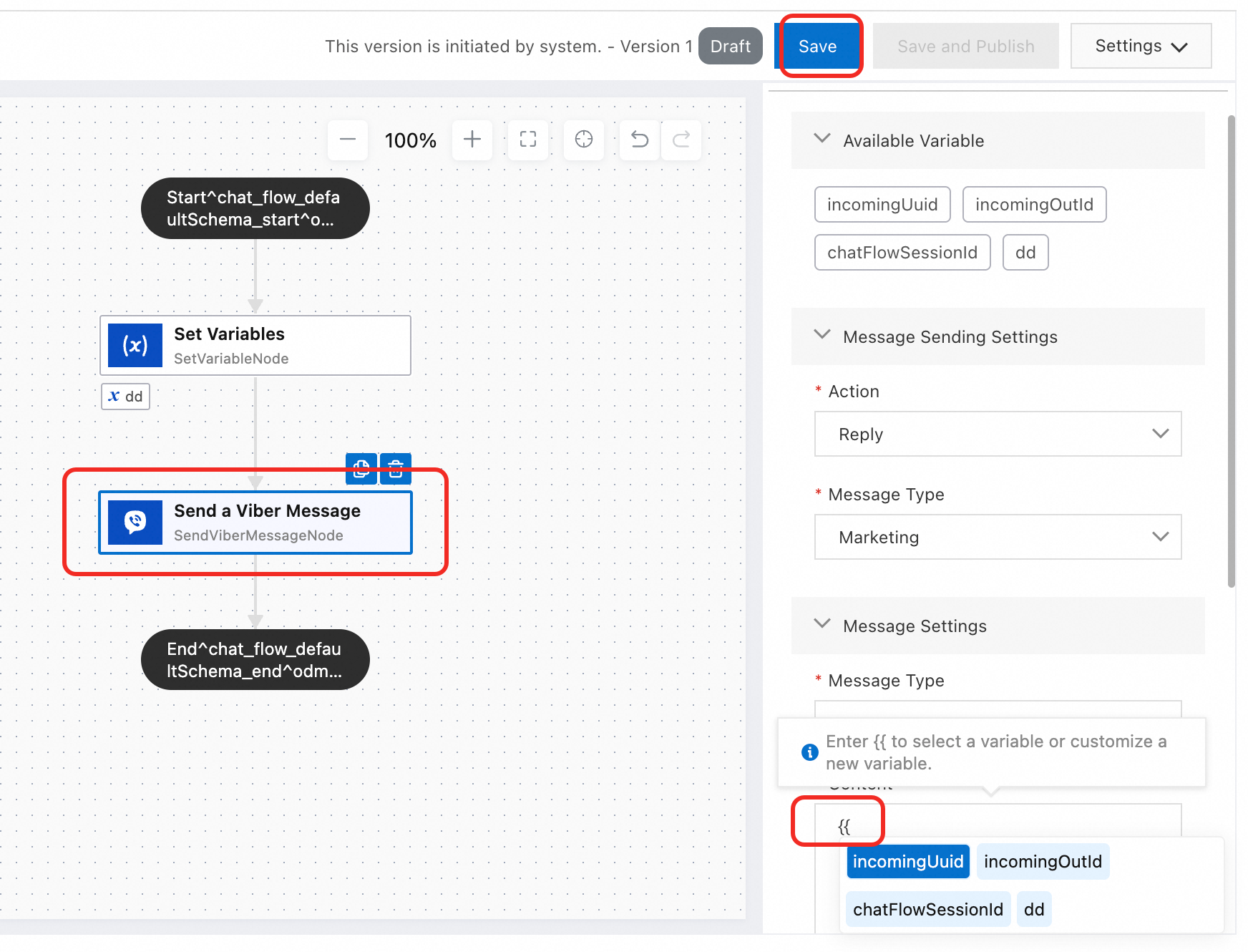Zoom in the flow canvas

click(472, 140)
